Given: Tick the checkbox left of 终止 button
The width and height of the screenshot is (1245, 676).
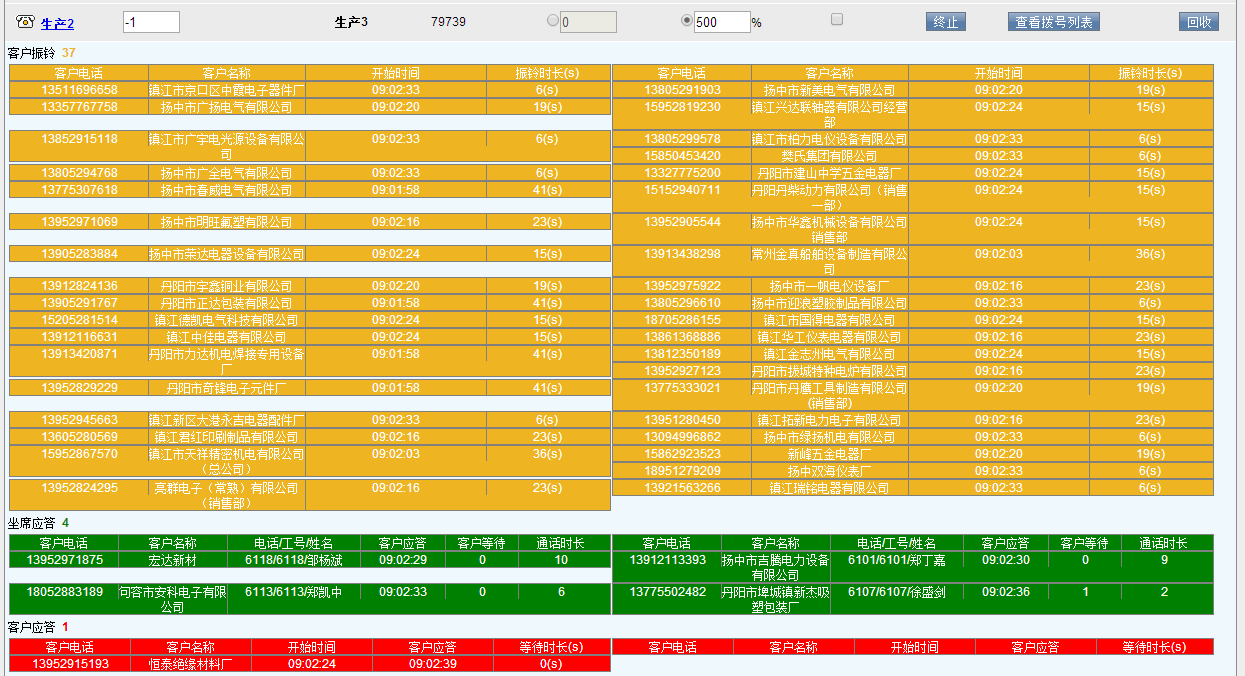Looking at the screenshot, I should click(x=837, y=19).
